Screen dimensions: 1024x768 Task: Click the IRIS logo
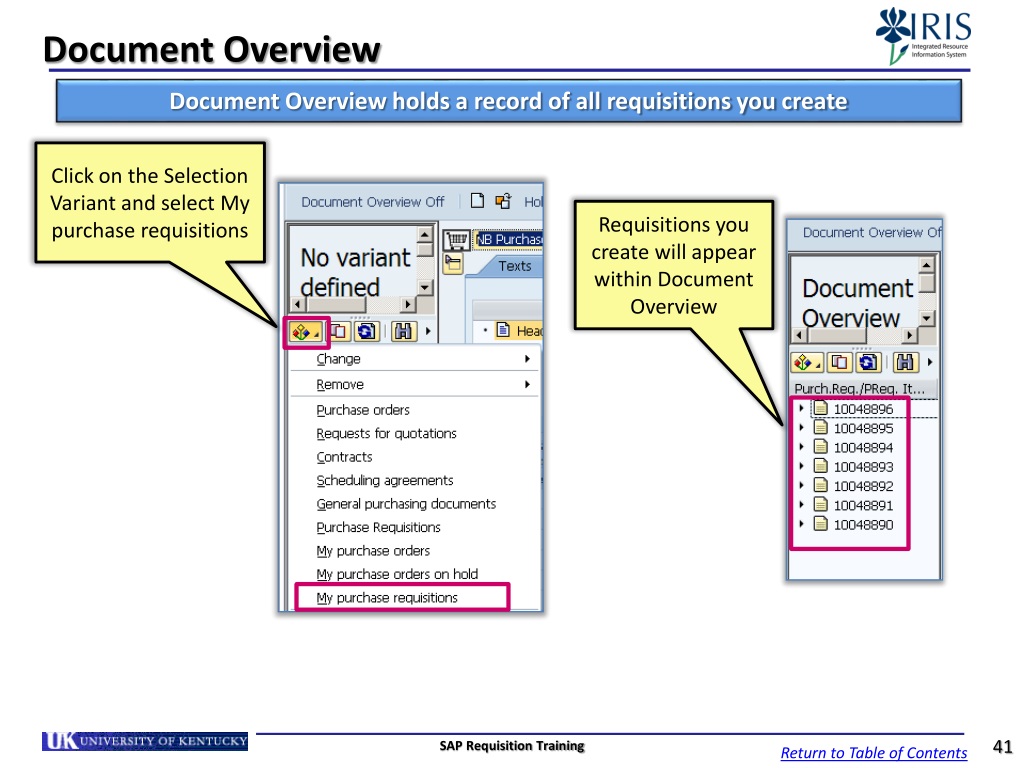(x=923, y=35)
